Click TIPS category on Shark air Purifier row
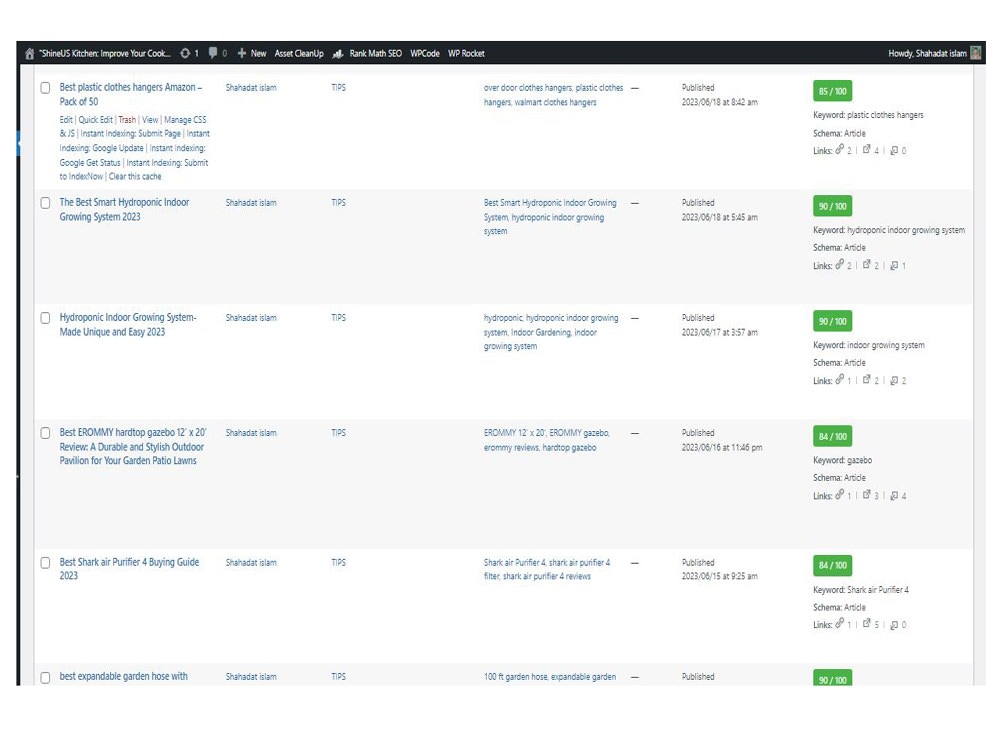 click(338, 562)
